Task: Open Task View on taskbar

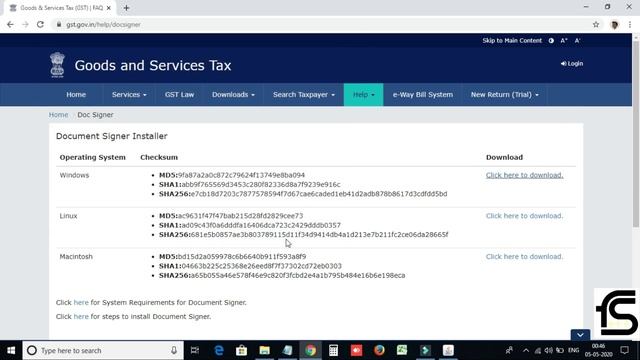Action: click(x=195, y=350)
